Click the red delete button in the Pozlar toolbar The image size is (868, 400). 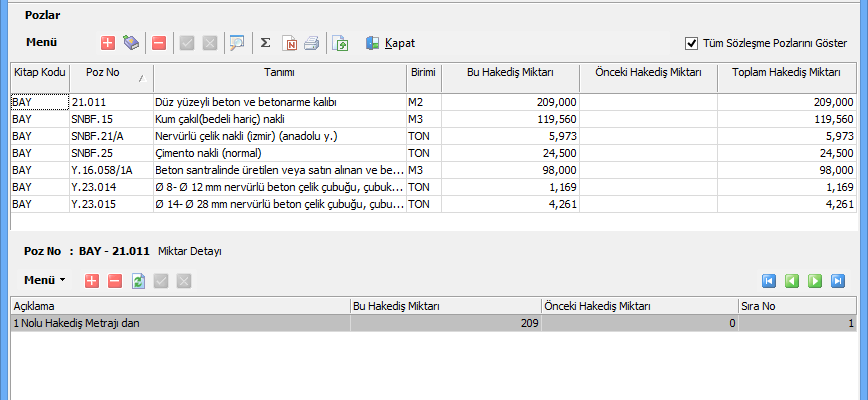pyautogui.click(x=158, y=43)
